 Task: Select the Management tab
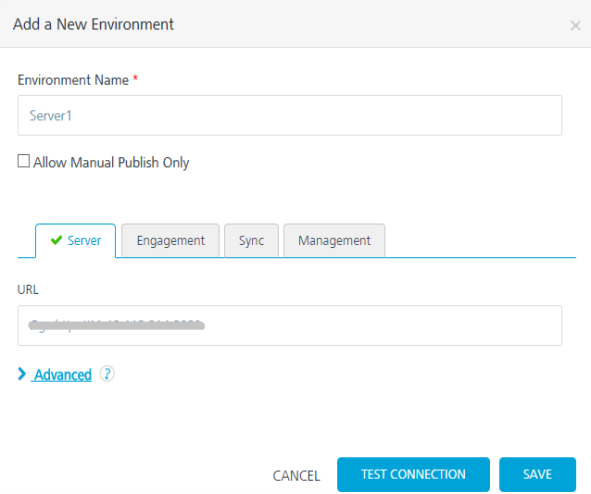[x=334, y=240]
